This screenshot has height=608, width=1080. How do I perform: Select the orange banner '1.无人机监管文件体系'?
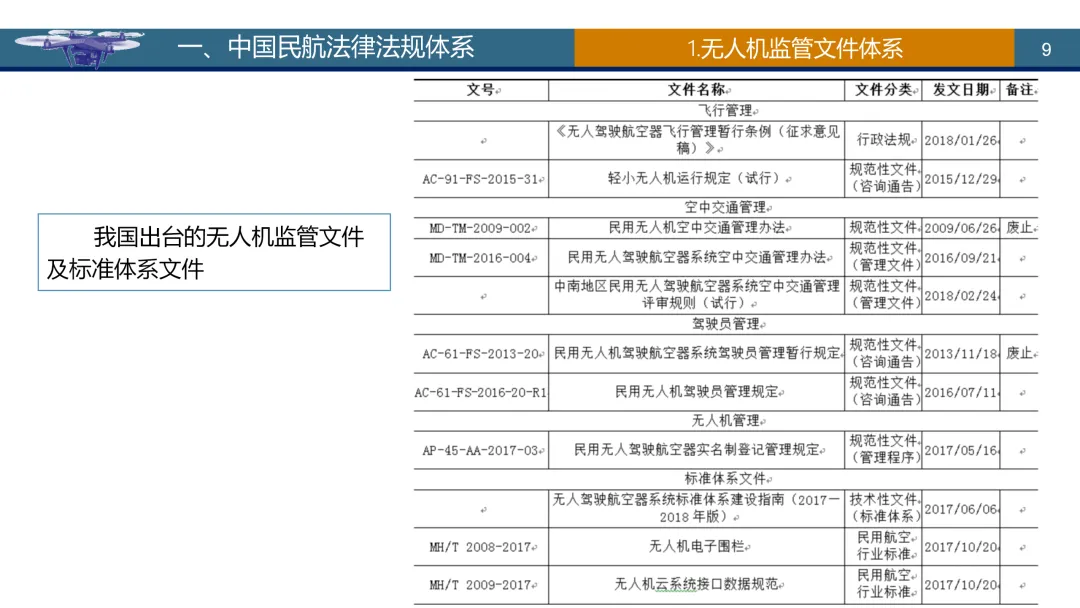794,48
